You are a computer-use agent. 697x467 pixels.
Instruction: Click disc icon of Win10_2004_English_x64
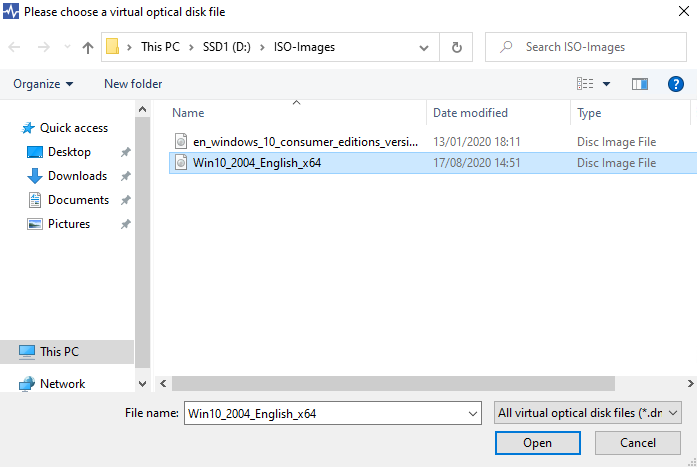click(x=181, y=163)
